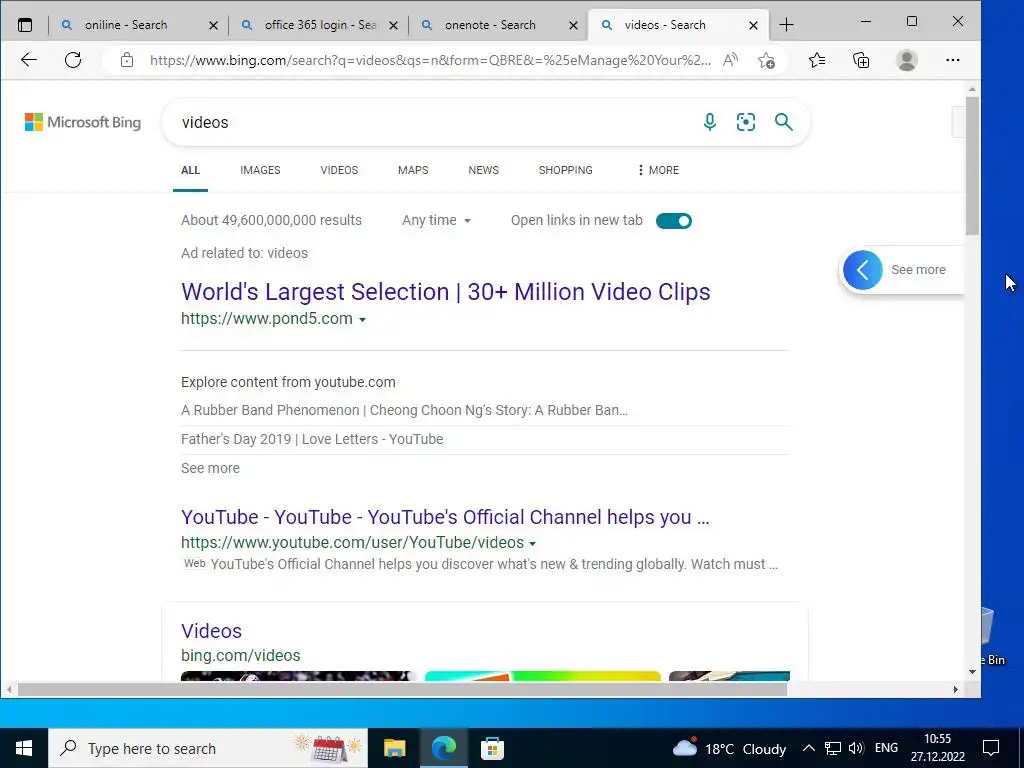View site information via the lock icon
This screenshot has height=768, width=1024.
(127, 61)
